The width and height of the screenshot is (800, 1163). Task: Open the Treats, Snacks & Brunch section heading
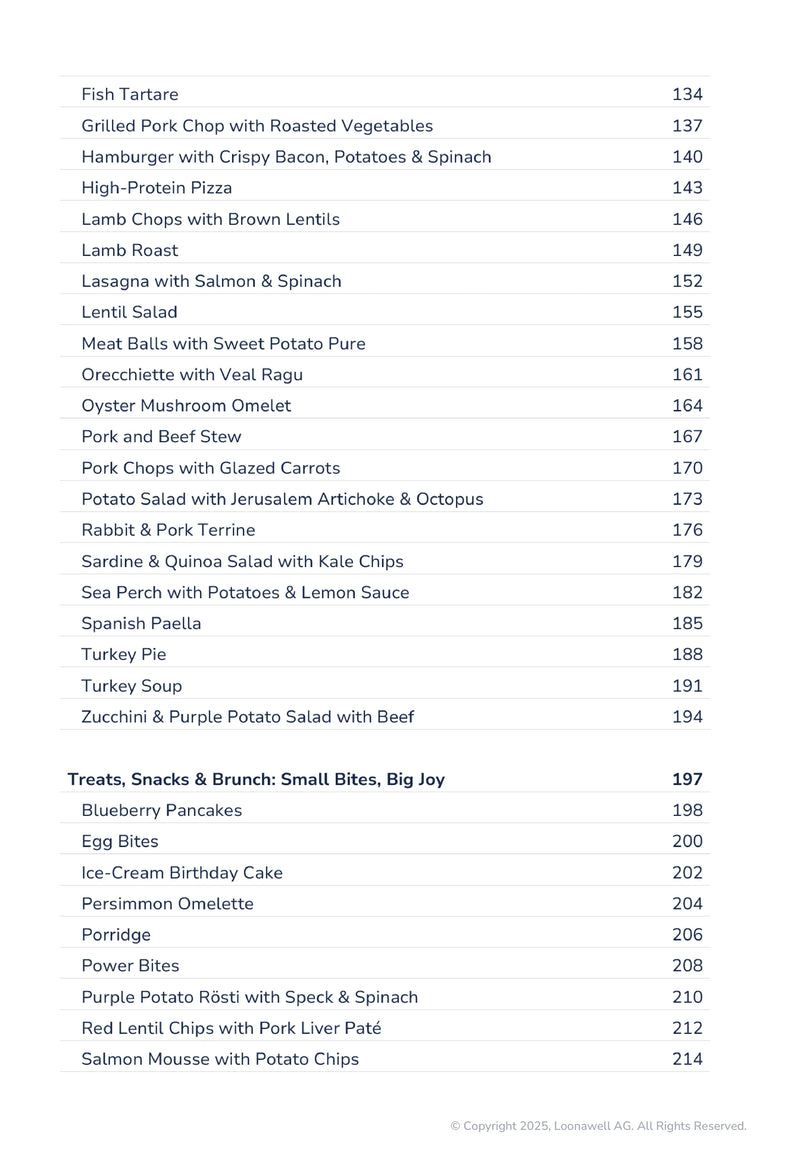256,780
